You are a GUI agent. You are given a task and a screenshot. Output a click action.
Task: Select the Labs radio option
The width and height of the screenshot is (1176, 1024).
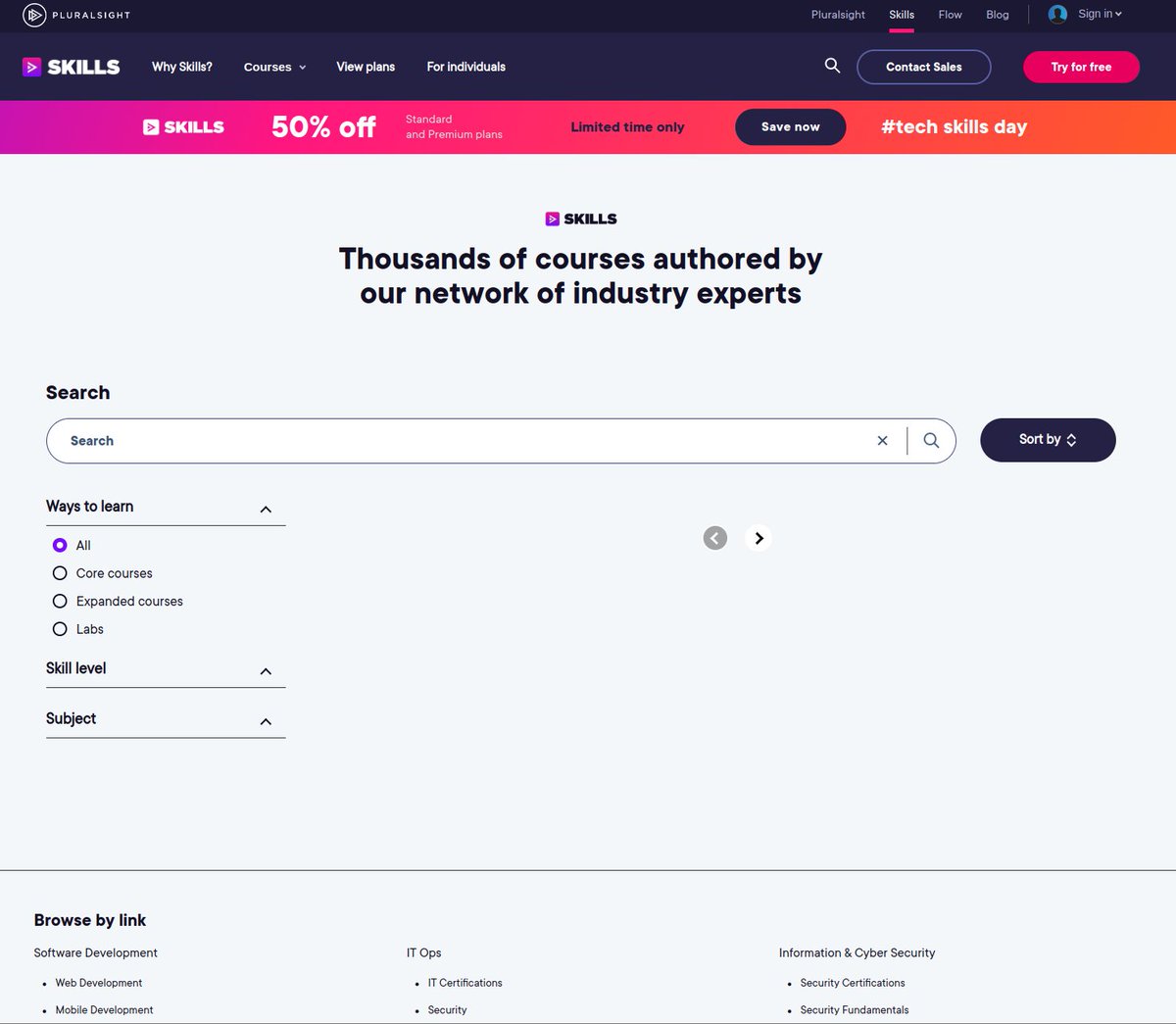point(60,629)
